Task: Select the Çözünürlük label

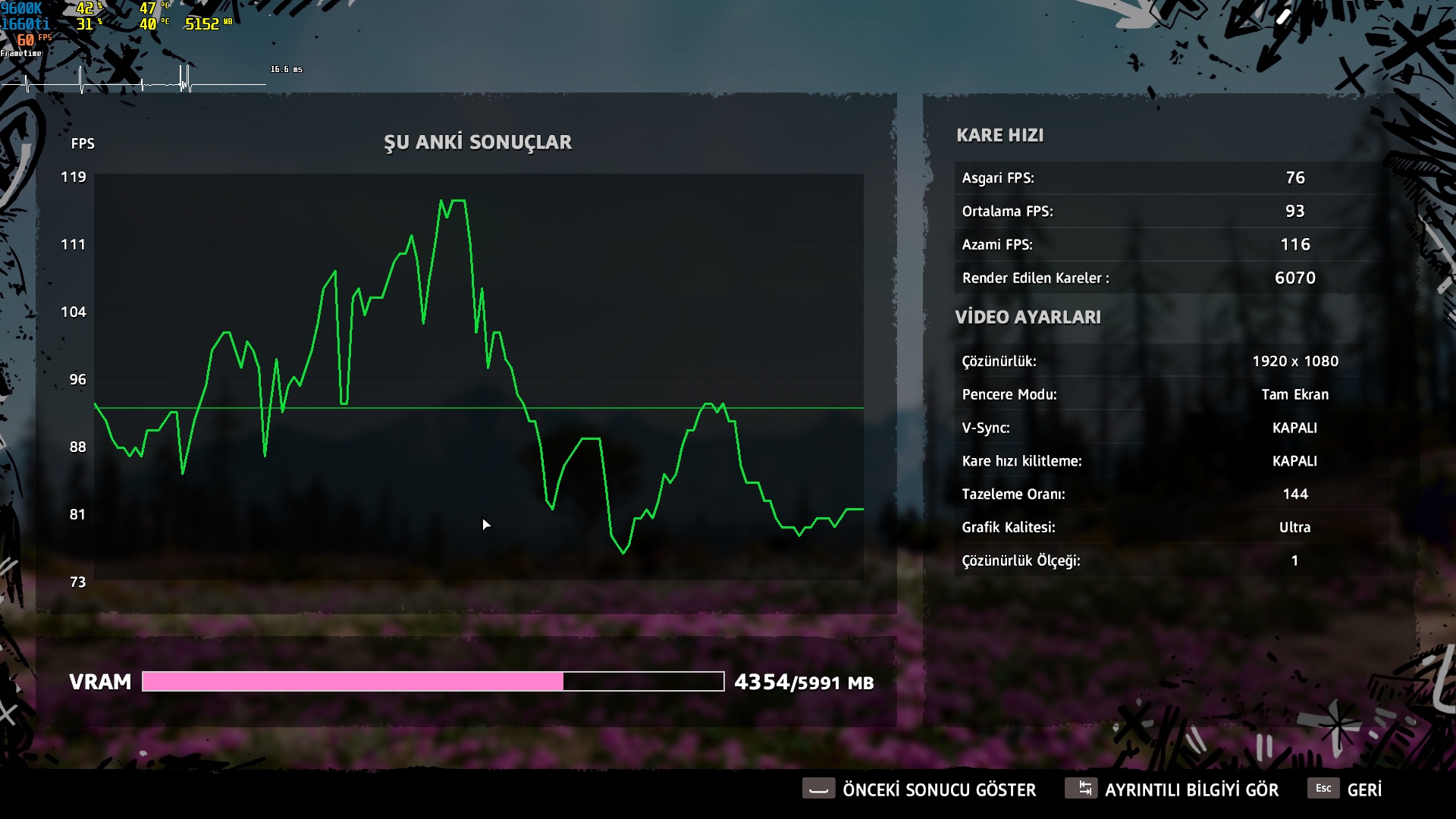Action: [x=999, y=362]
